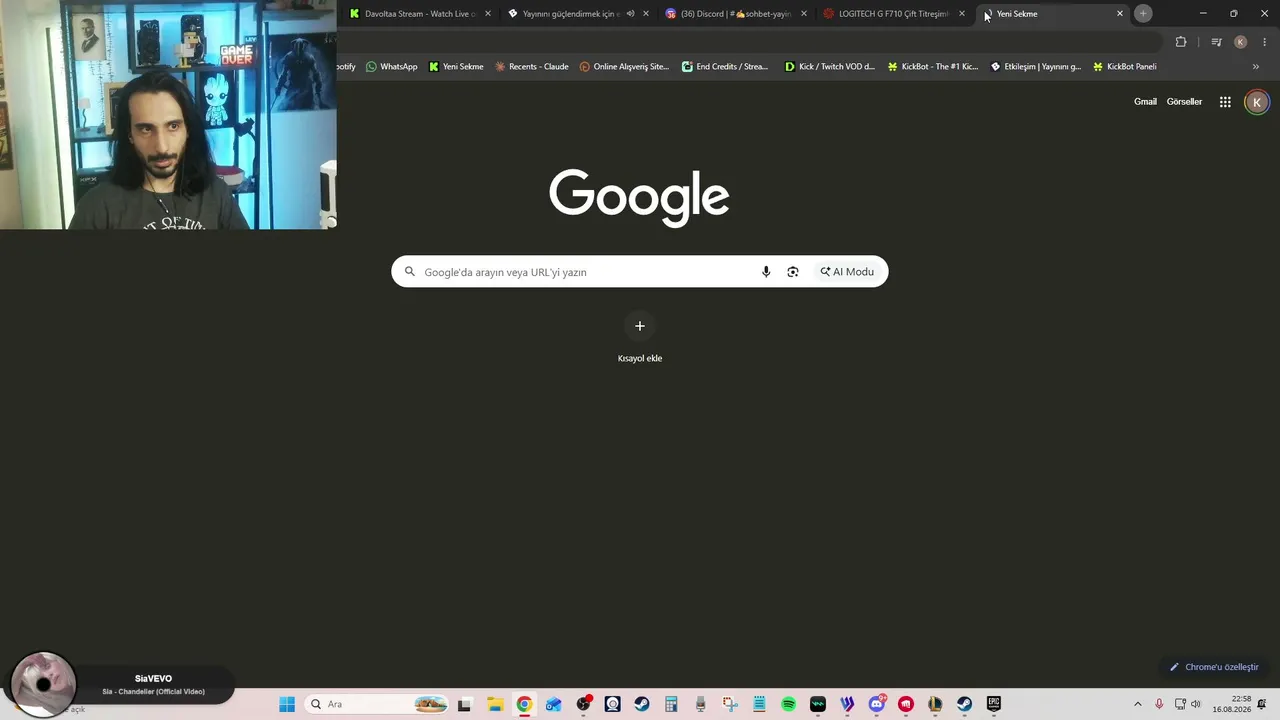Show more bookmarks with the overflow chevron
This screenshot has height=720, width=1280.
(1256, 67)
